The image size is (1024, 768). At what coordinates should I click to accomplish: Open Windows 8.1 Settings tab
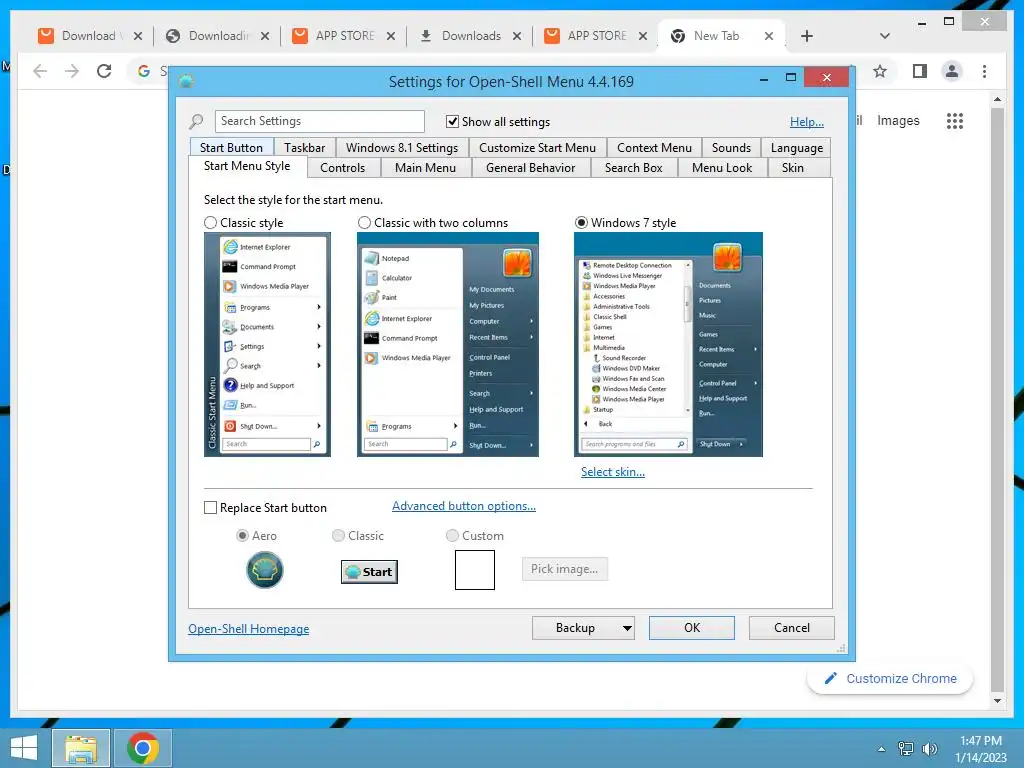(x=402, y=148)
